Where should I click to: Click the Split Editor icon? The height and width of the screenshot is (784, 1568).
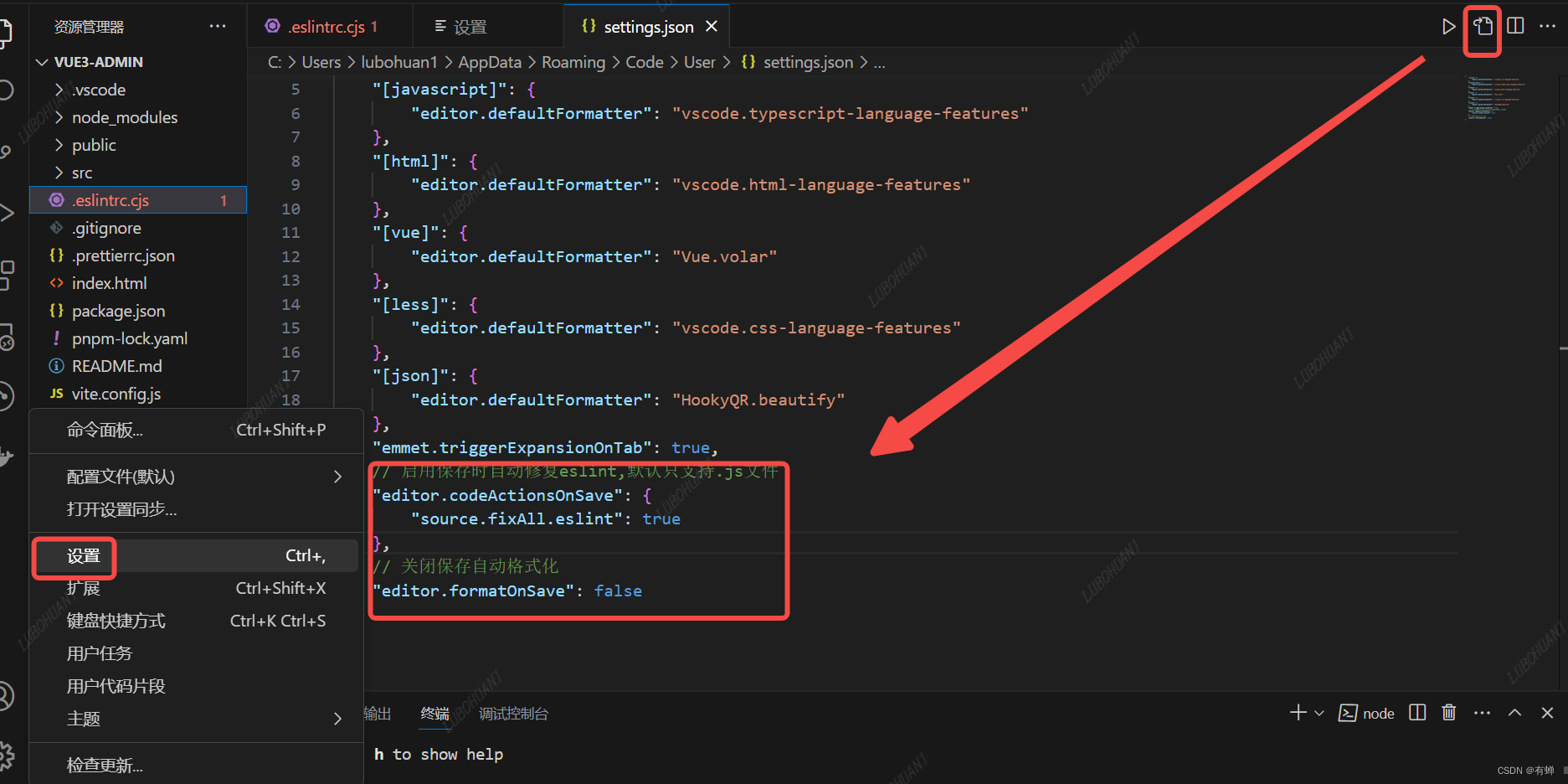tap(1515, 26)
